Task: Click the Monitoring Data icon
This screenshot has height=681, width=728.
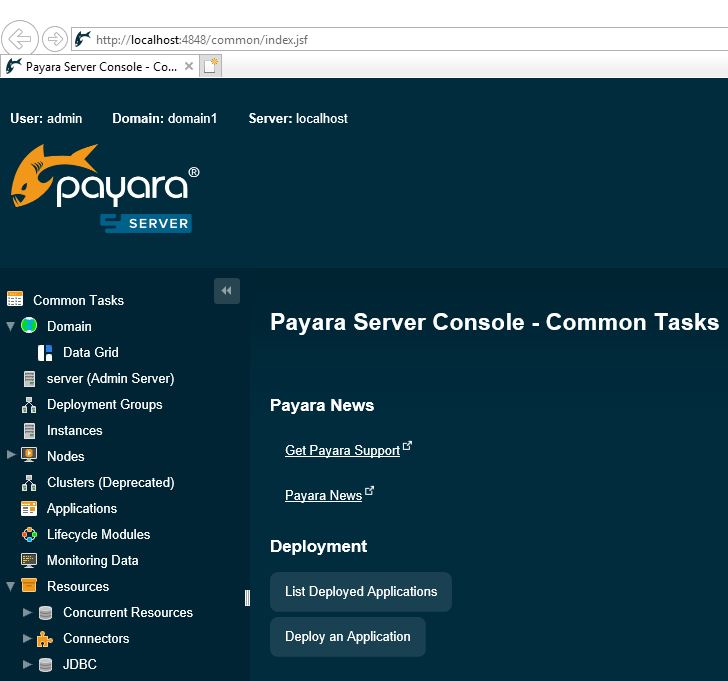Action: point(29,560)
